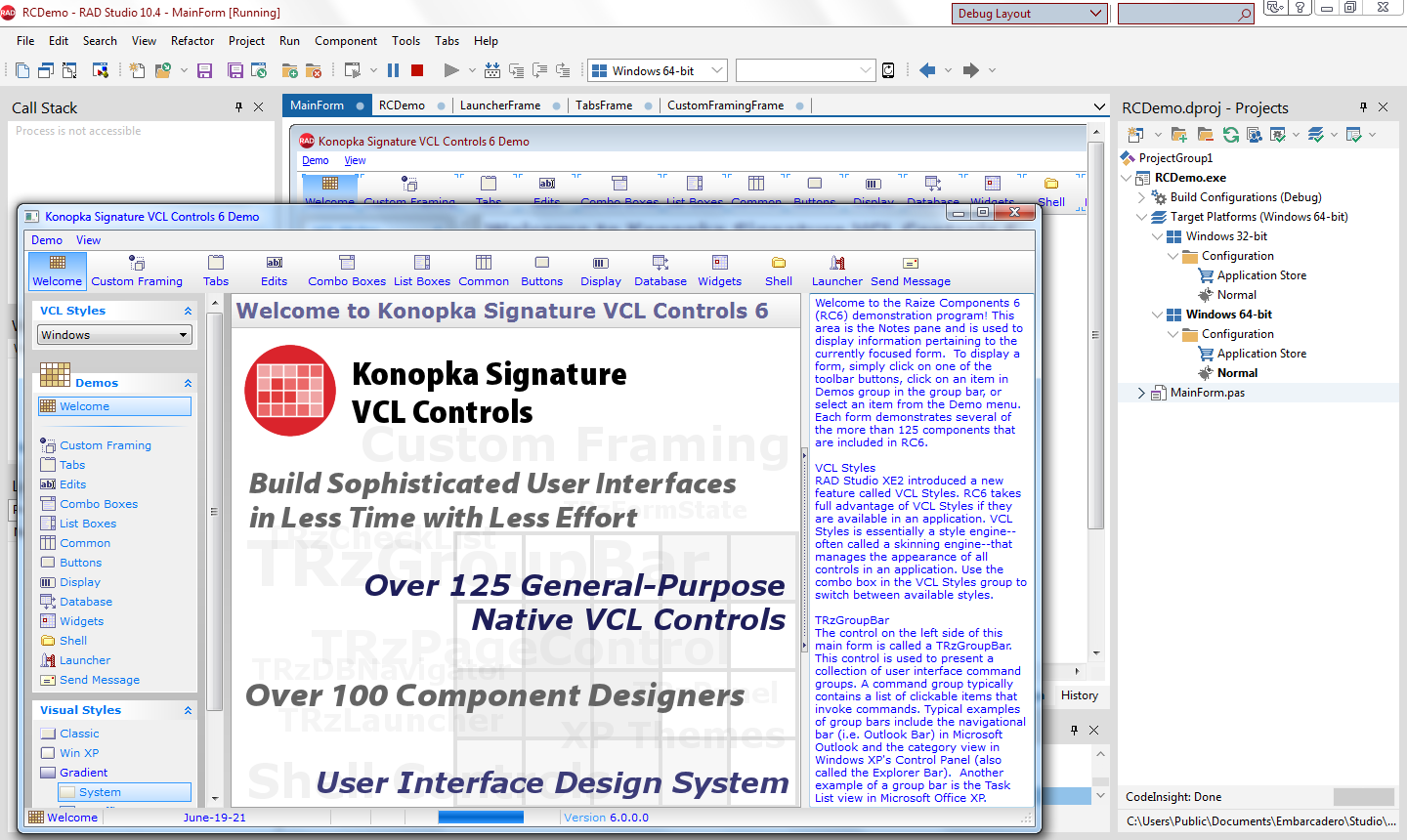Click the IDE search input field

click(x=1177, y=14)
